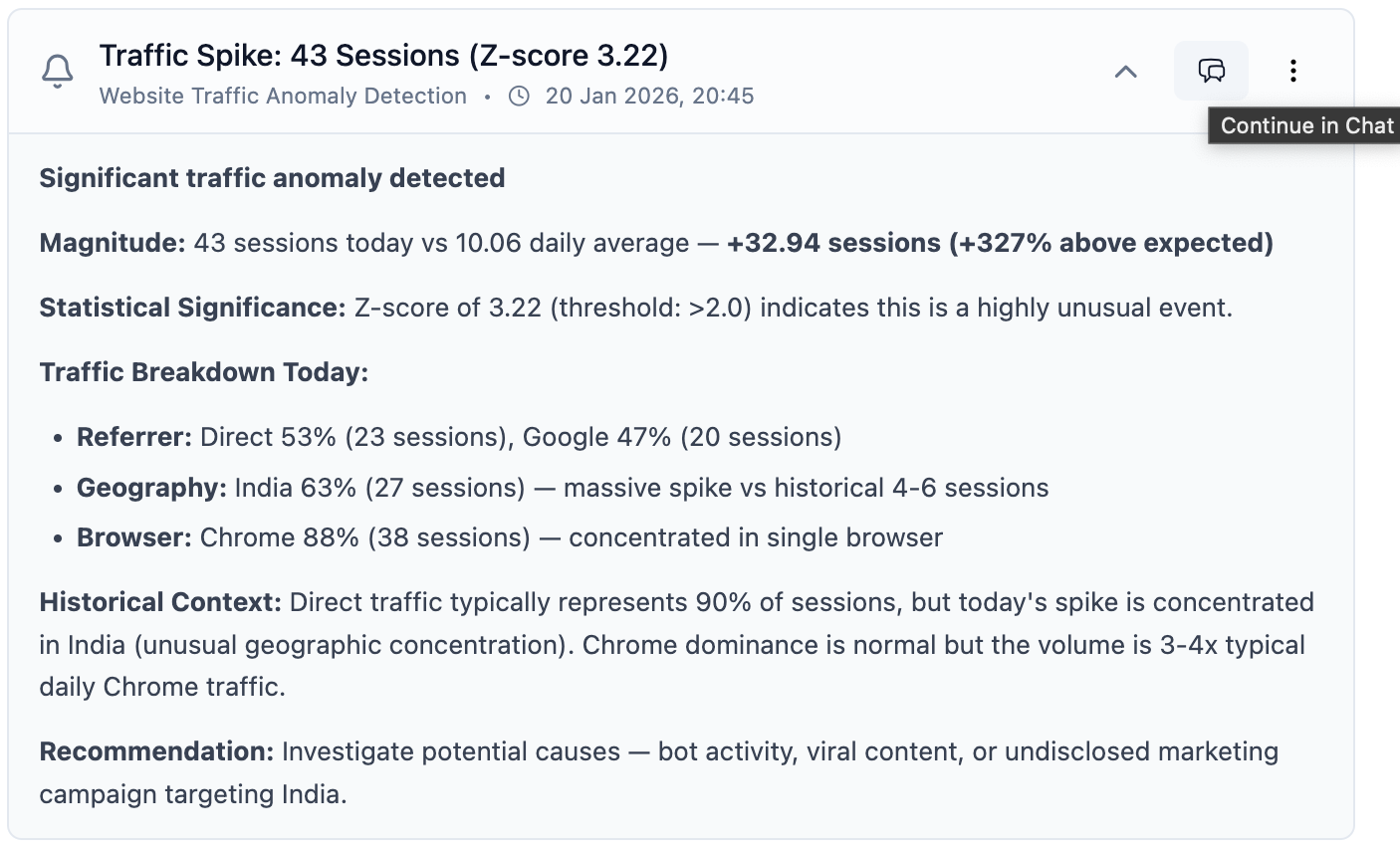The image size is (1400, 848).
Task: Click the Recommendation label
Action: [x=156, y=751]
